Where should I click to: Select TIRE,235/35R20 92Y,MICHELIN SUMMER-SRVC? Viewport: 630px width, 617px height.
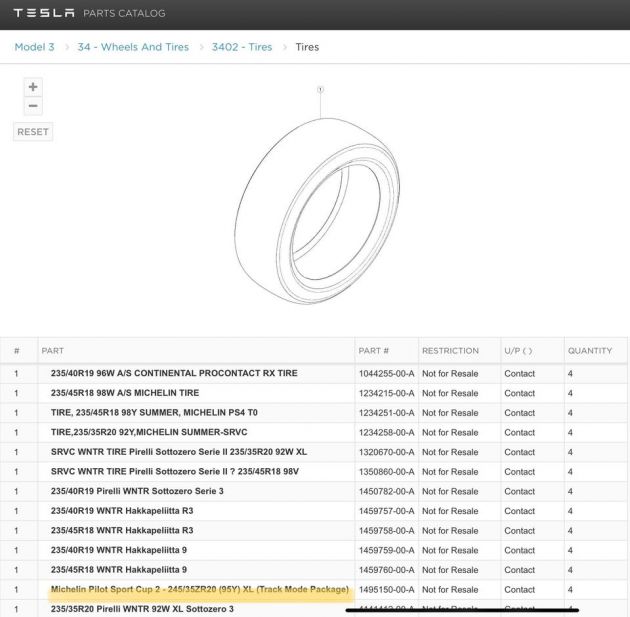tap(149, 432)
